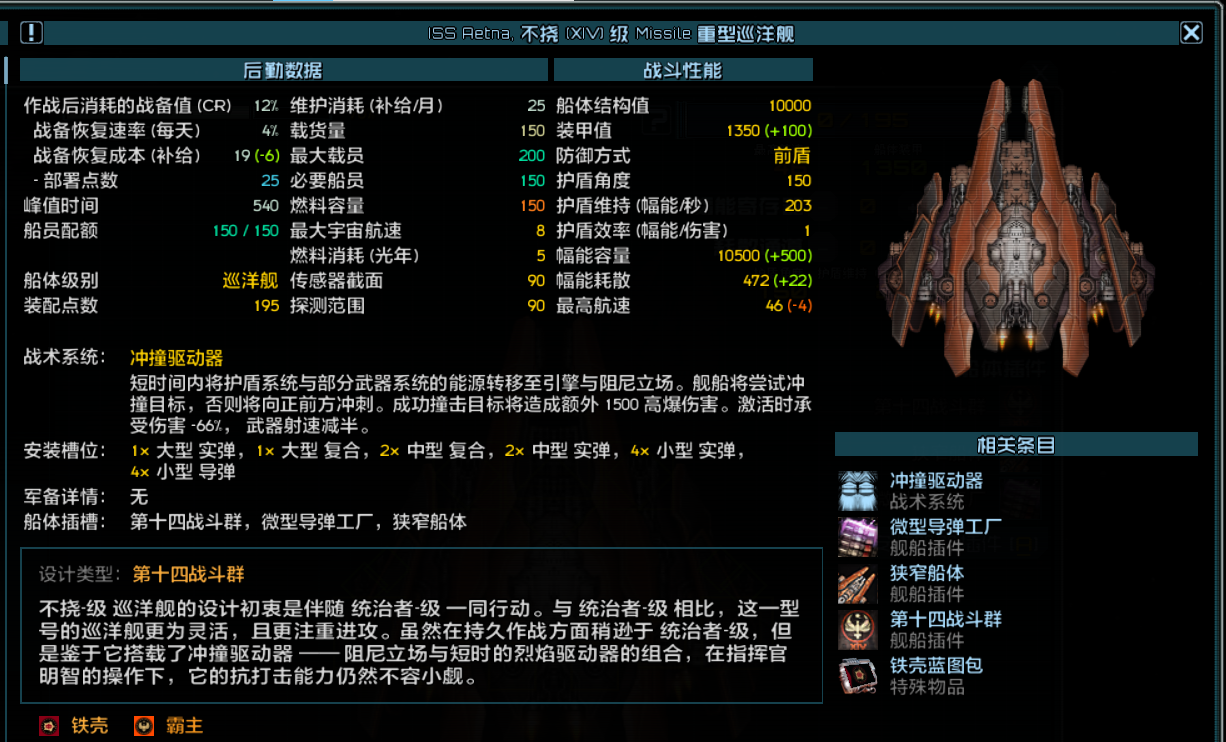Click the ISS Aetna dialog title text

click(611, 34)
